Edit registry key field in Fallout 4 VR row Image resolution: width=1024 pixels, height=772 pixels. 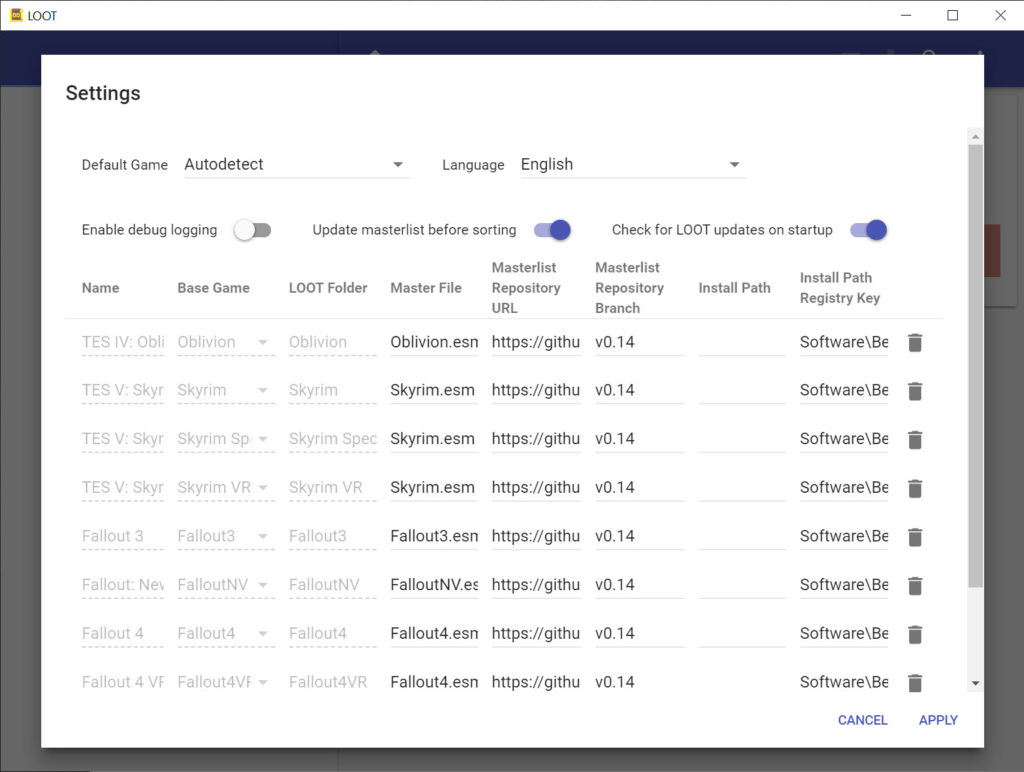[844, 683]
